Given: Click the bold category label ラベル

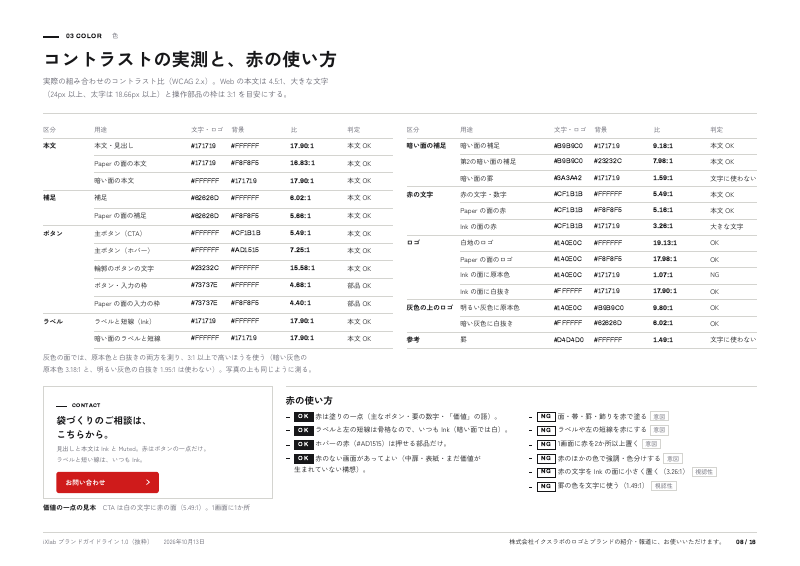Looking at the screenshot, I should [53, 322].
